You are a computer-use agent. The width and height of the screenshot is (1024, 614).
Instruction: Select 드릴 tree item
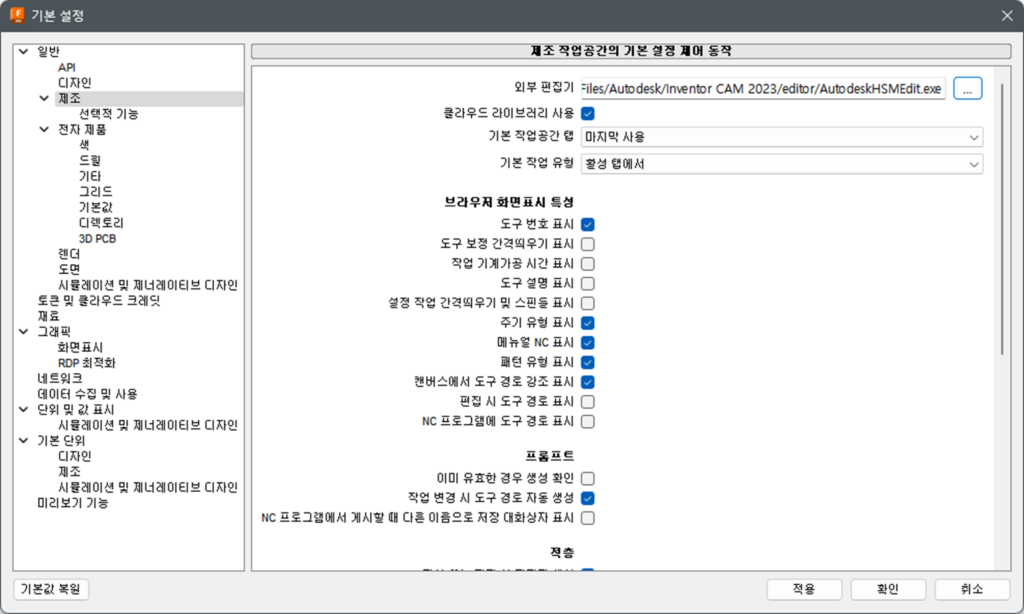click(x=90, y=161)
